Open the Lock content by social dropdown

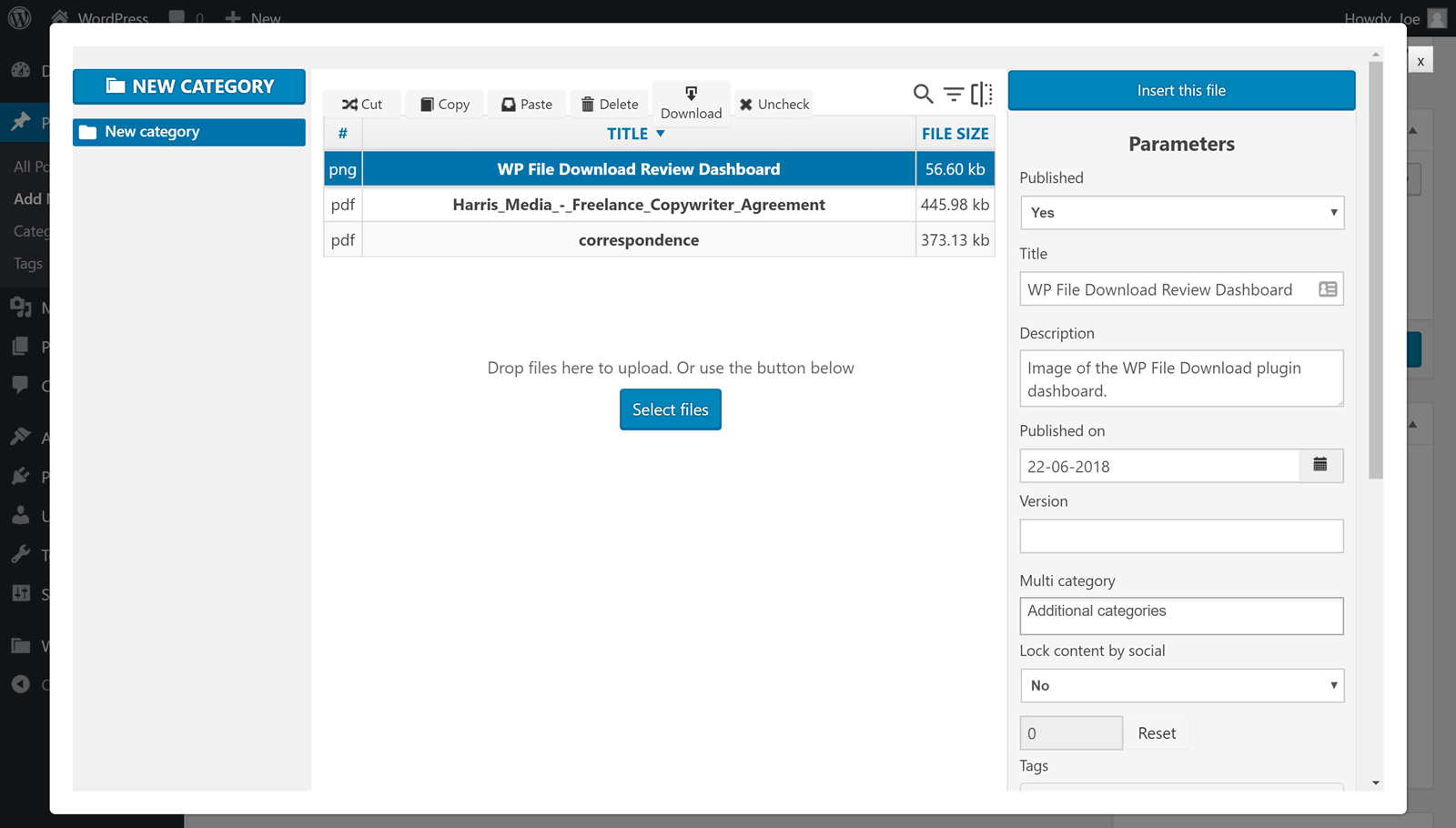click(1182, 686)
